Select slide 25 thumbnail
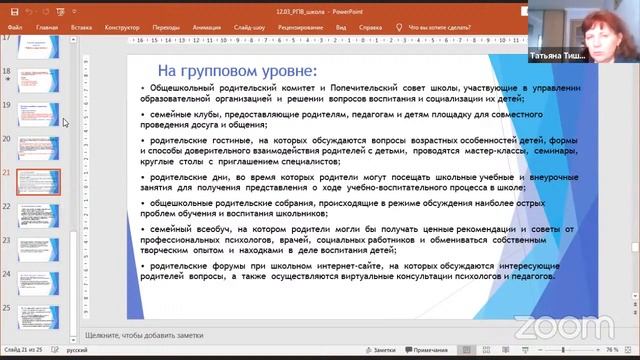The height and width of the screenshot is (360, 640). click(38, 318)
